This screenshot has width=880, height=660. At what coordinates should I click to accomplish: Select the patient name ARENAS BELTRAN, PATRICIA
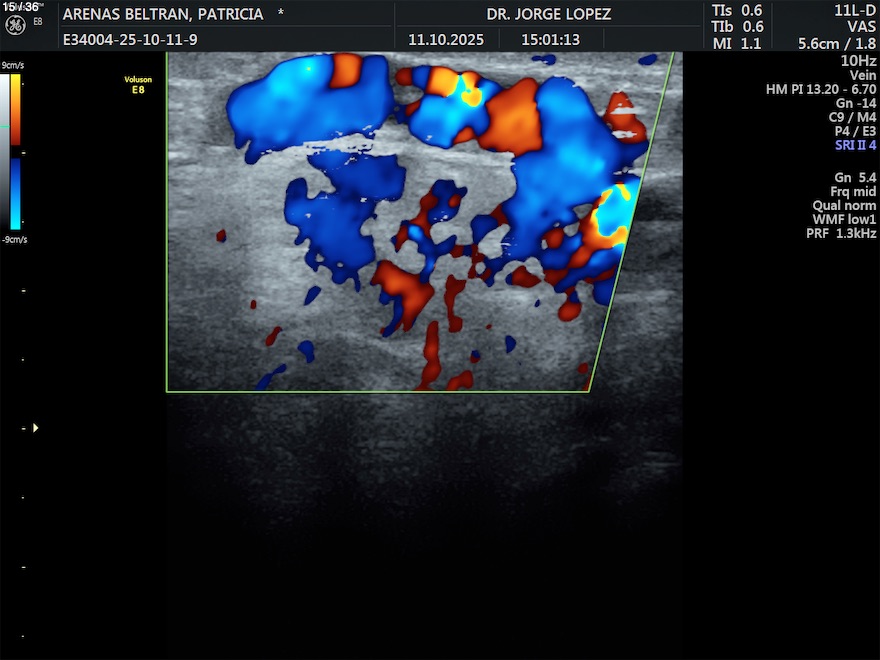click(x=163, y=14)
